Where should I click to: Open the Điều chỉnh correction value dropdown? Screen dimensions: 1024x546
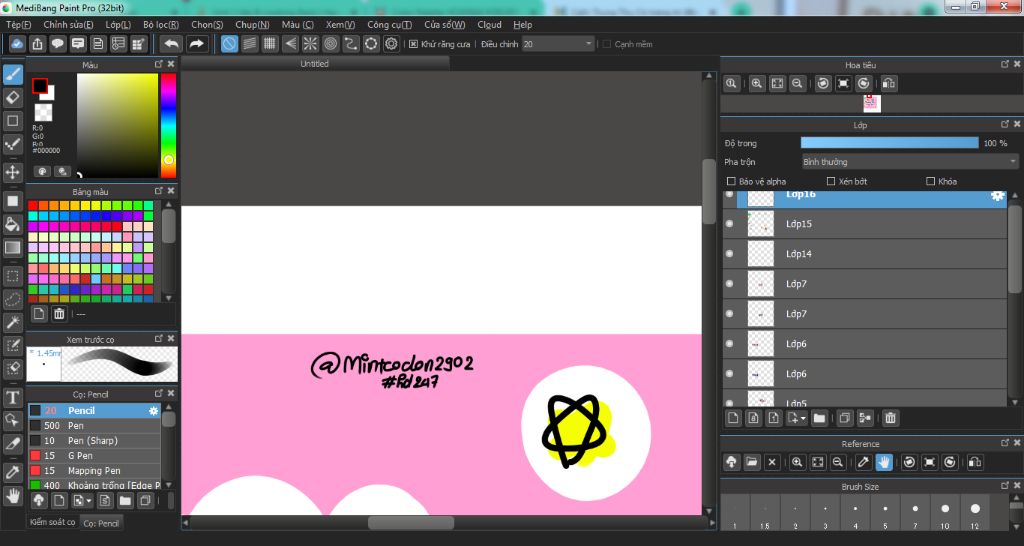point(558,44)
